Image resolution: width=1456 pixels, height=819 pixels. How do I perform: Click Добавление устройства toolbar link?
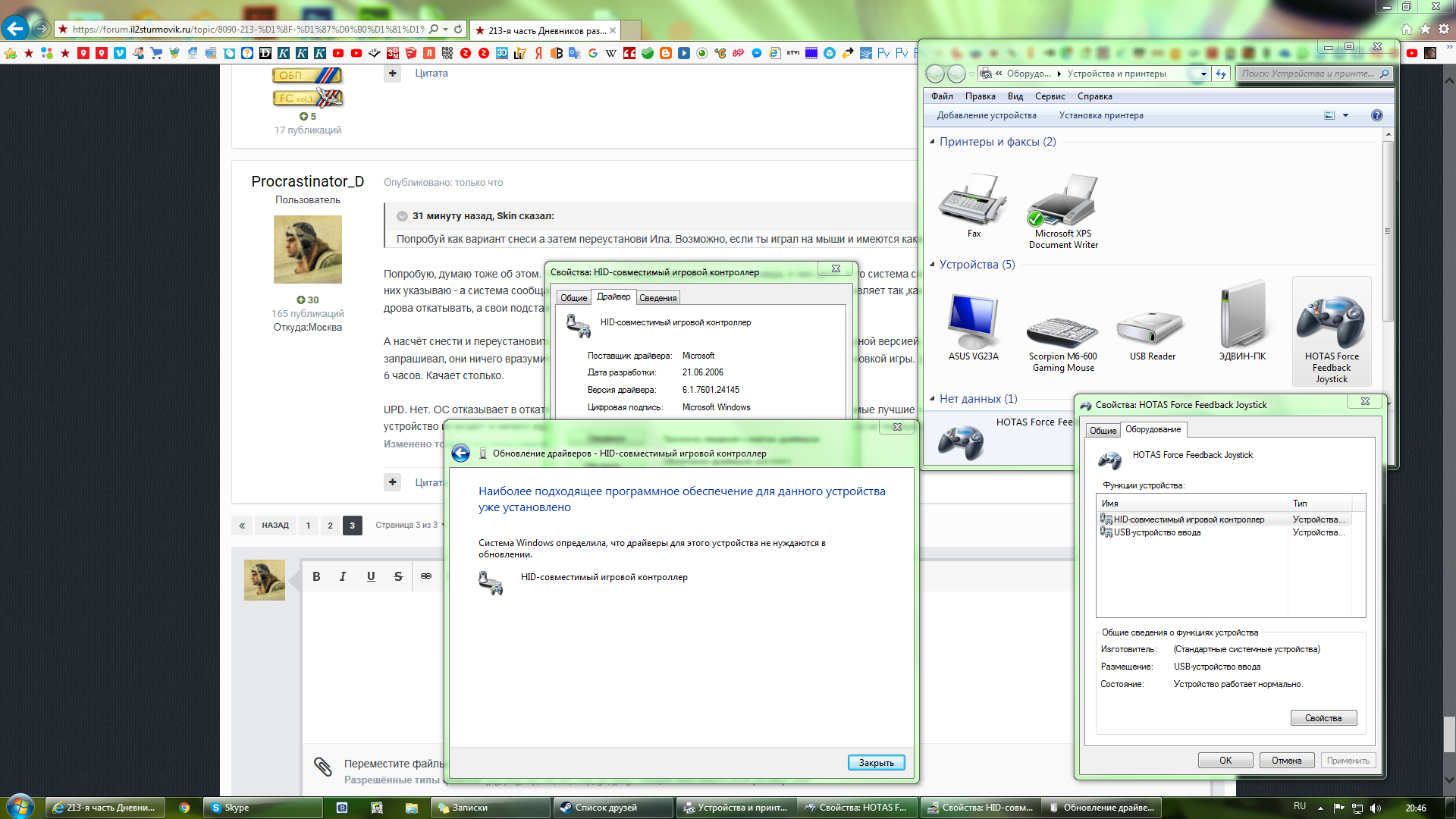(x=986, y=115)
